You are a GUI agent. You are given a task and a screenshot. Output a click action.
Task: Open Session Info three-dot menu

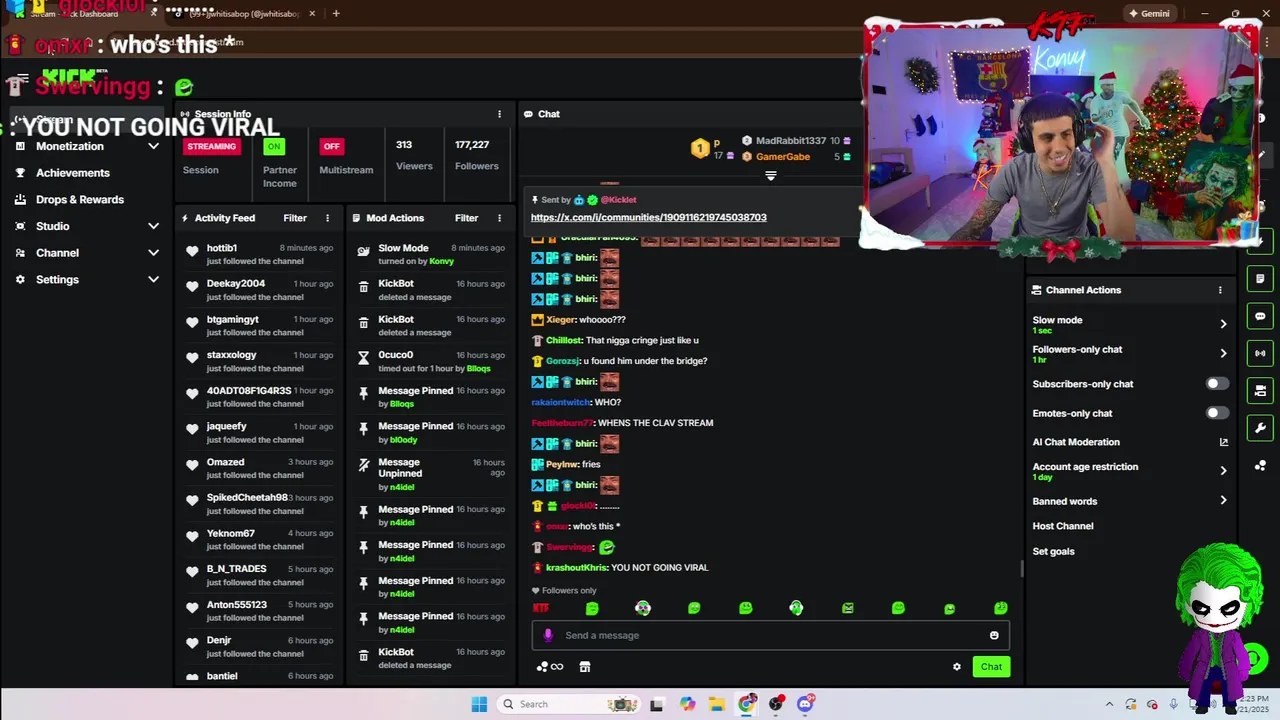click(499, 114)
